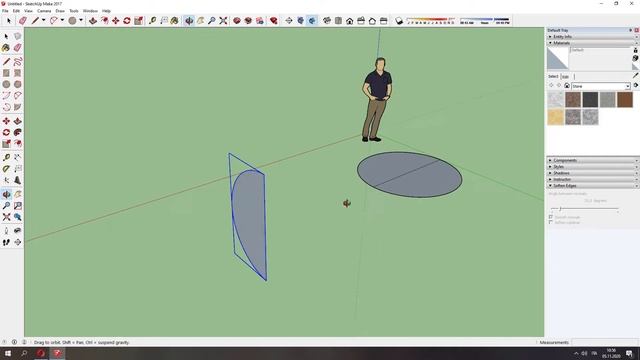Select Freehand tool in left toolbar
This screenshot has width=640, height=360.
[x=18, y=62]
